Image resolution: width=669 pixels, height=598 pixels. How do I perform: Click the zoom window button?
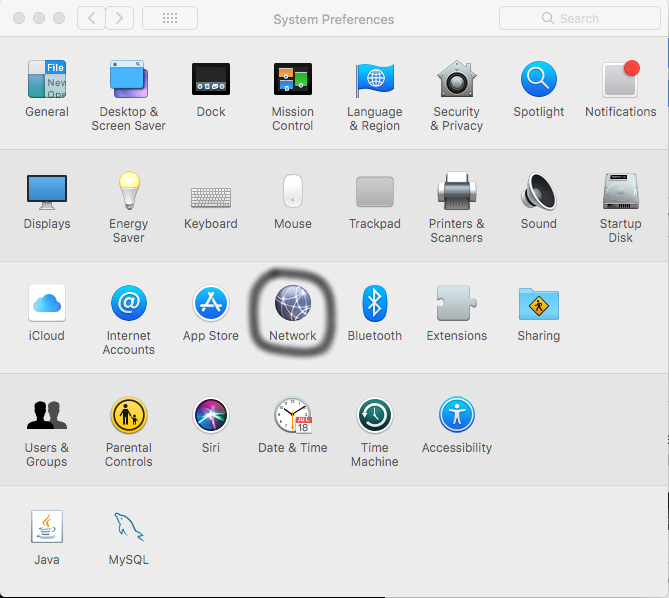(59, 18)
